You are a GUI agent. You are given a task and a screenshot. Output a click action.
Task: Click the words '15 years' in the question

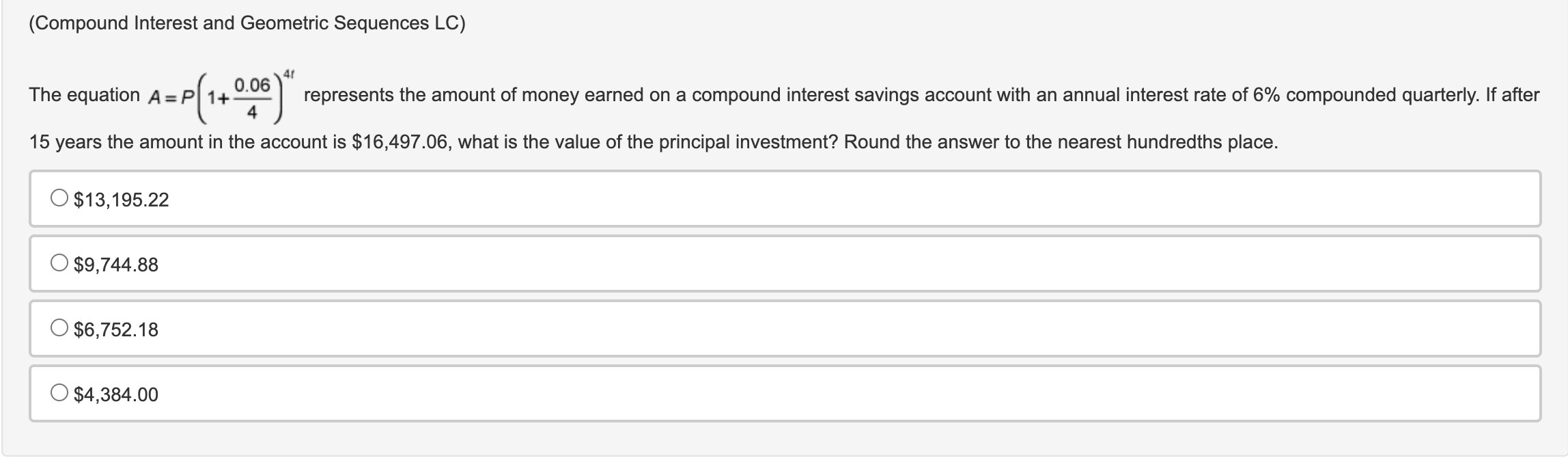[66, 142]
